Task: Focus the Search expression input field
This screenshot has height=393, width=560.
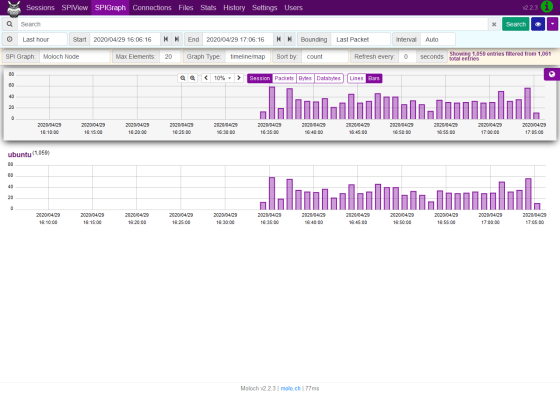Action: pos(252,24)
